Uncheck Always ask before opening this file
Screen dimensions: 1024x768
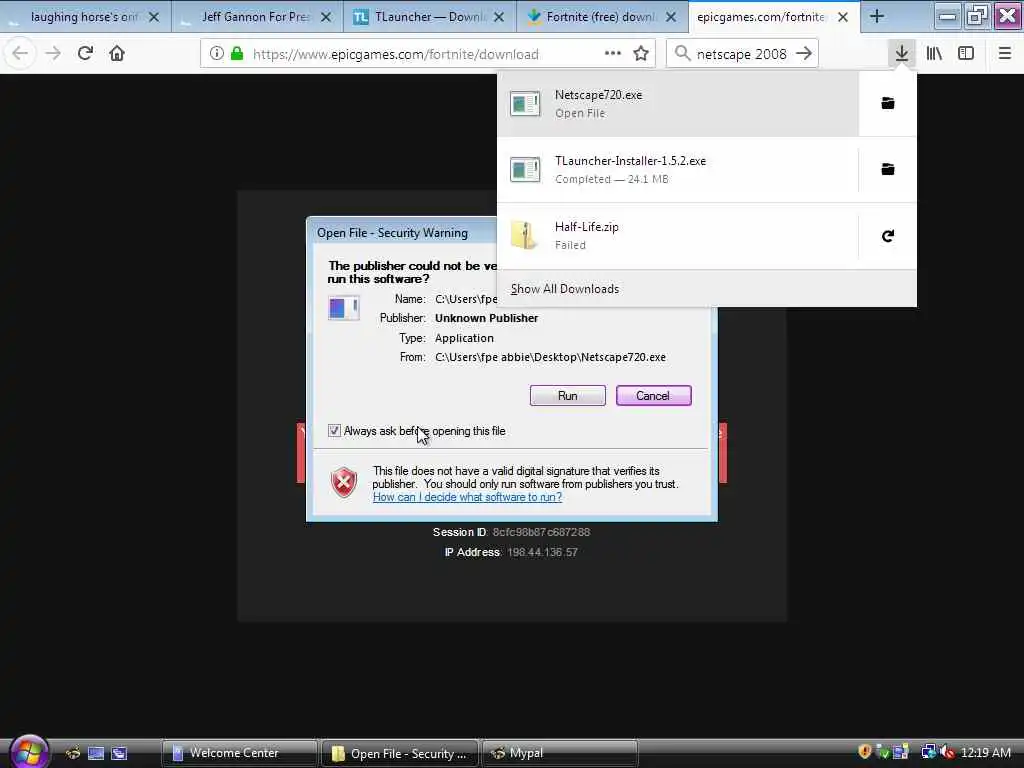point(334,431)
